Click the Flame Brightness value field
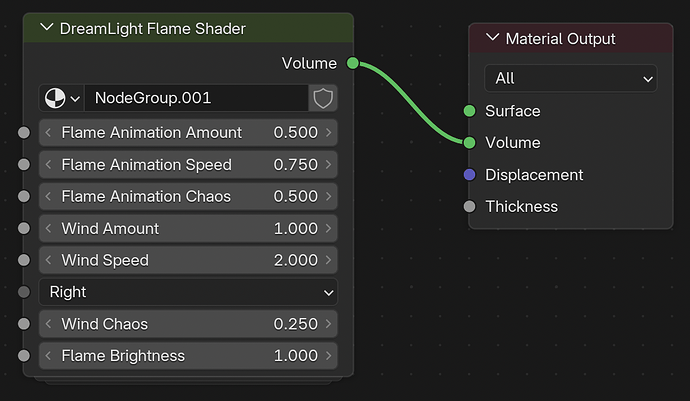The width and height of the screenshot is (690, 401). 188,356
